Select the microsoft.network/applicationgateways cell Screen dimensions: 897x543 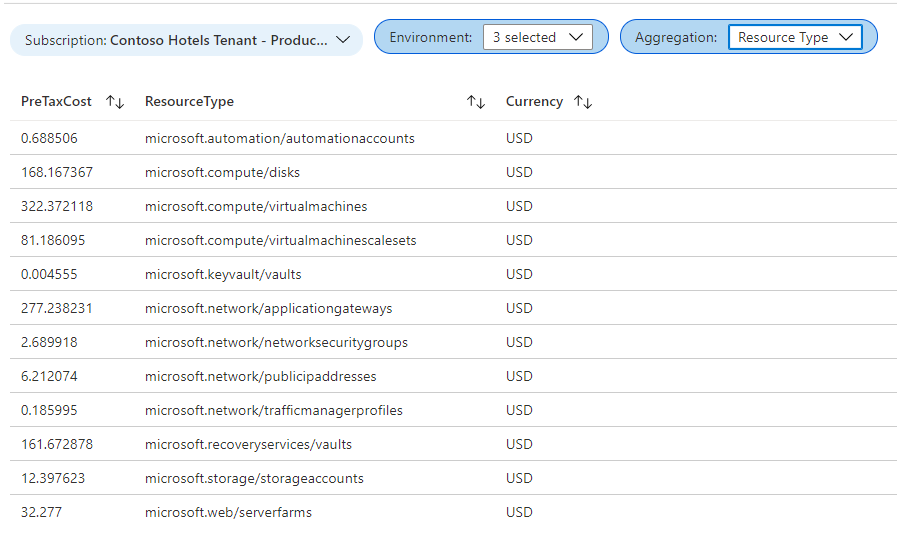(x=269, y=308)
